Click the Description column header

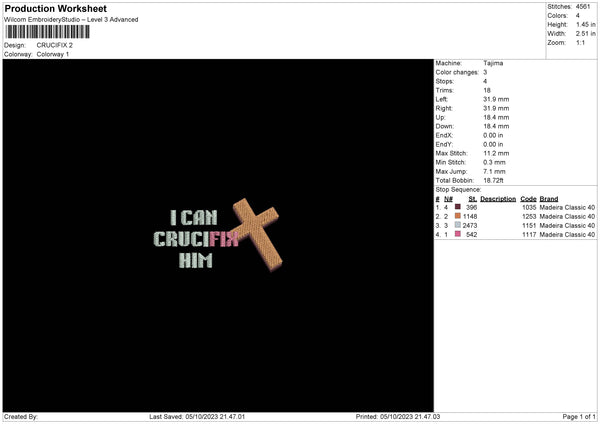[x=498, y=199]
